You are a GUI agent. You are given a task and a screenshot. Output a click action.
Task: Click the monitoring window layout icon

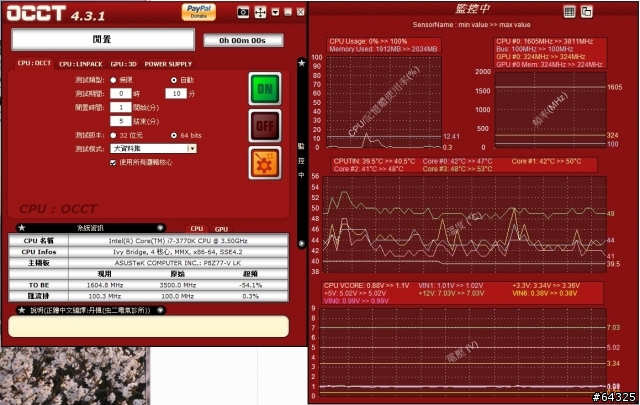[x=587, y=12]
